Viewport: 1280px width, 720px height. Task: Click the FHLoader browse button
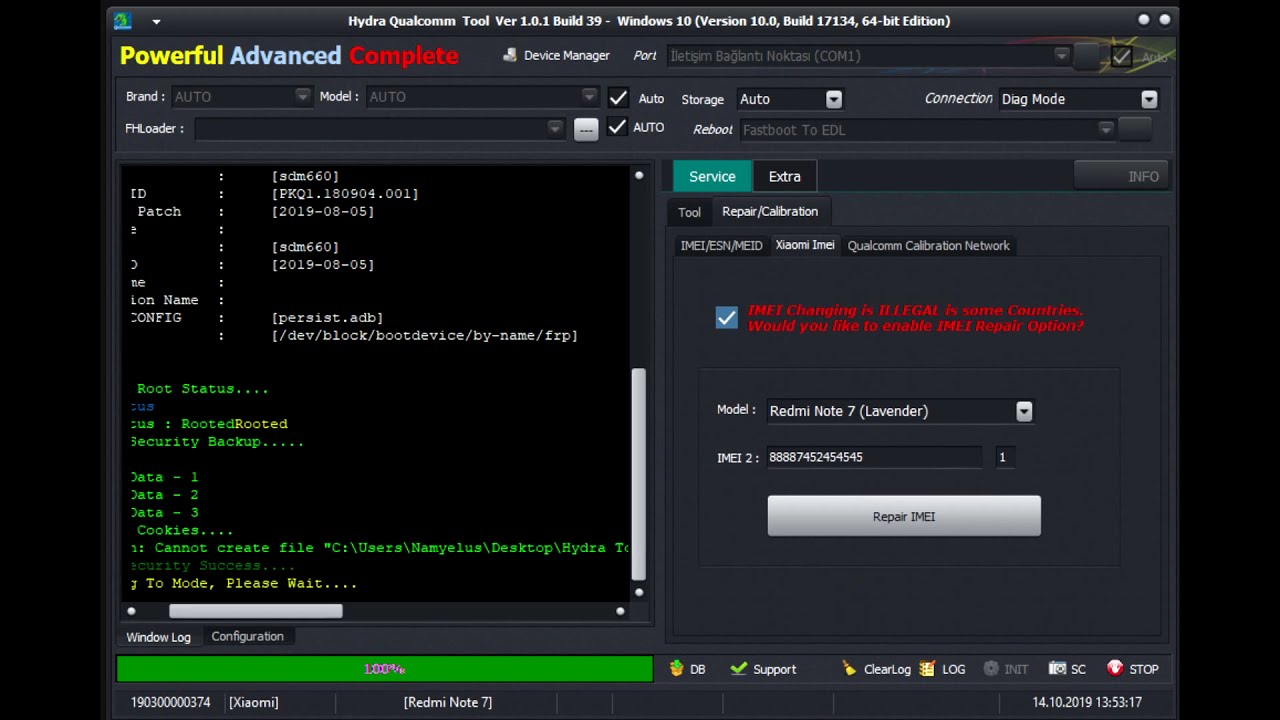coord(586,129)
